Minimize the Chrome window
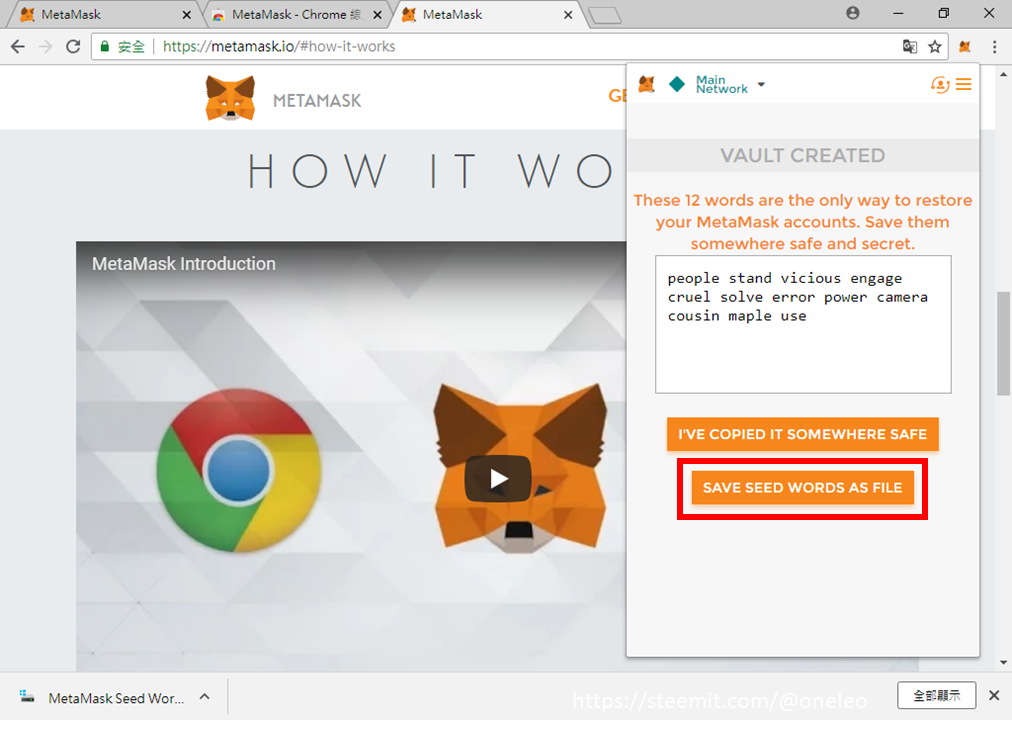This screenshot has height=729, width=1012. tap(898, 13)
